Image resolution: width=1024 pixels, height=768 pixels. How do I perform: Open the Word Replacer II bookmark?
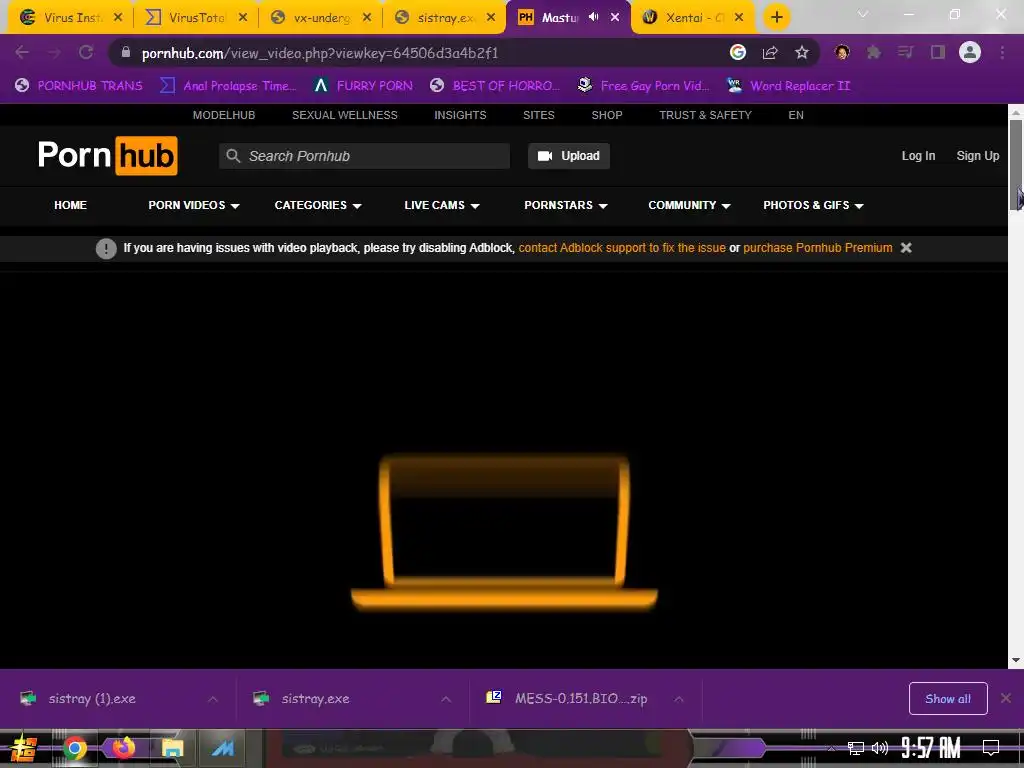click(x=789, y=86)
